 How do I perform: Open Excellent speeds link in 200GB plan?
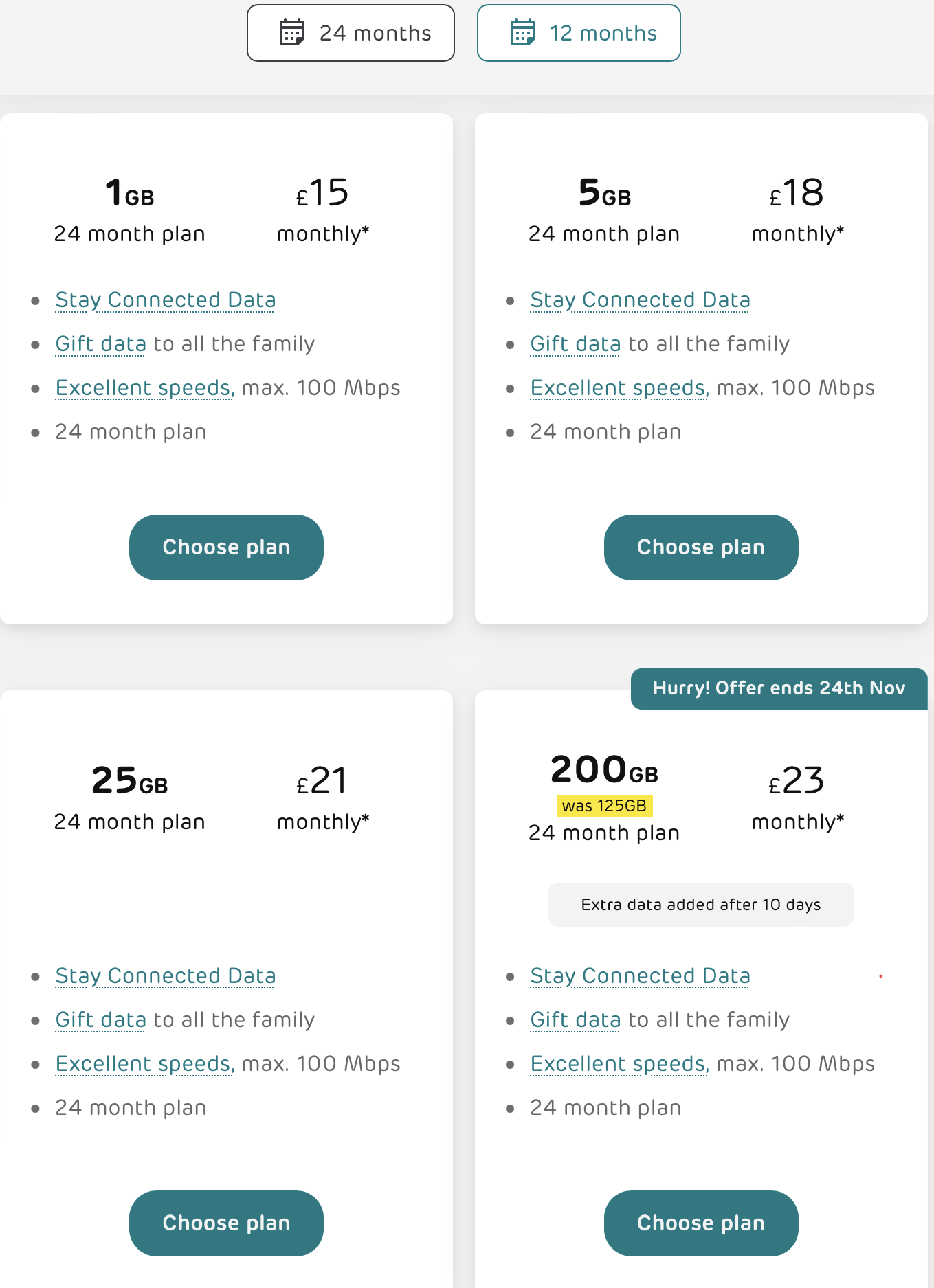pos(619,1064)
